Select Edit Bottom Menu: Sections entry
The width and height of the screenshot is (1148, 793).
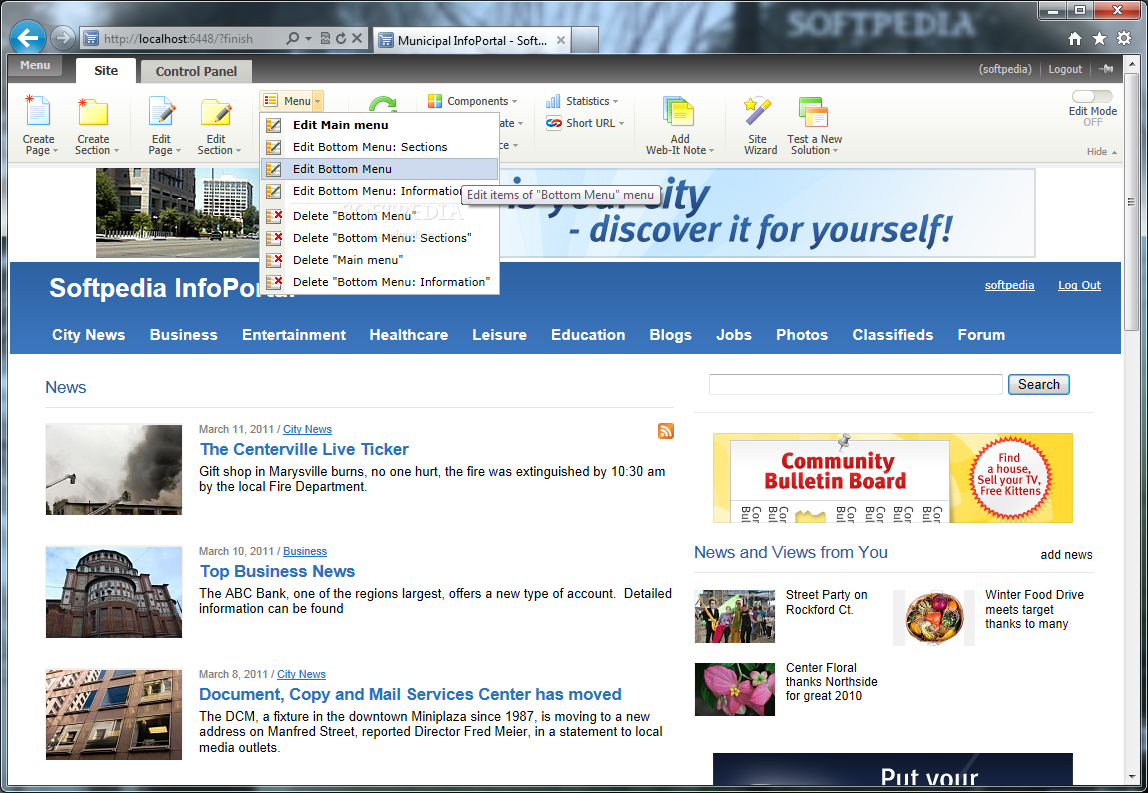[379, 147]
